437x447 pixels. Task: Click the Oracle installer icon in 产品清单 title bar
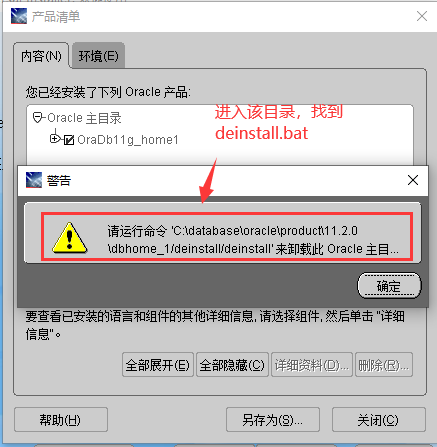[19, 16]
